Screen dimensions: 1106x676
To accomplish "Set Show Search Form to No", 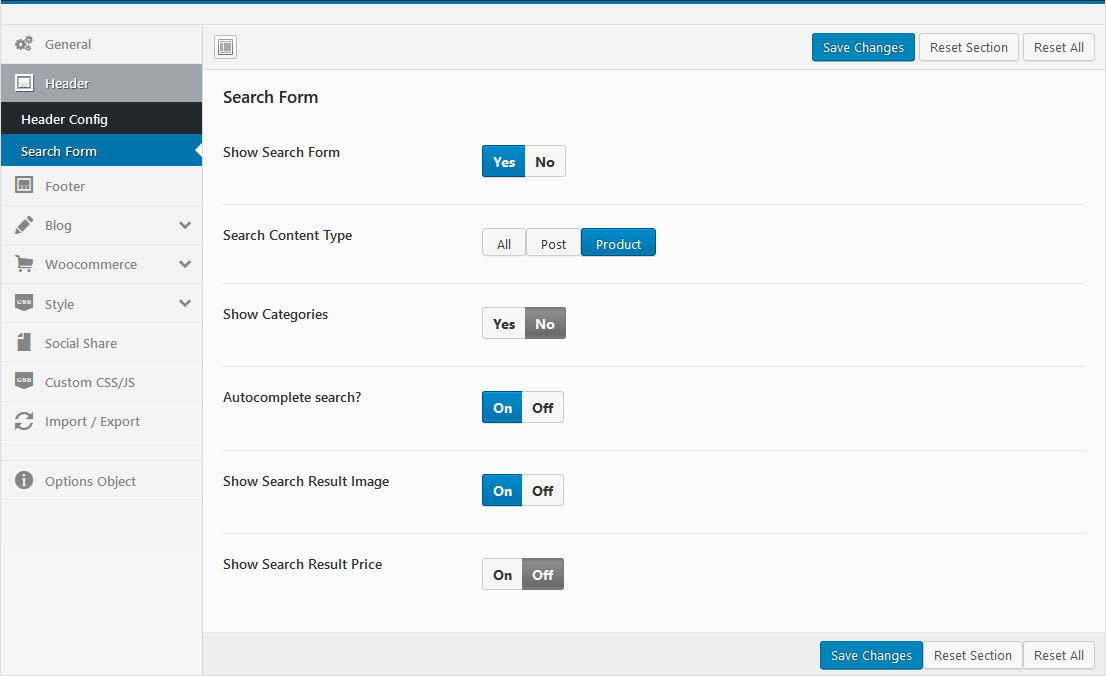I will pyautogui.click(x=545, y=162).
